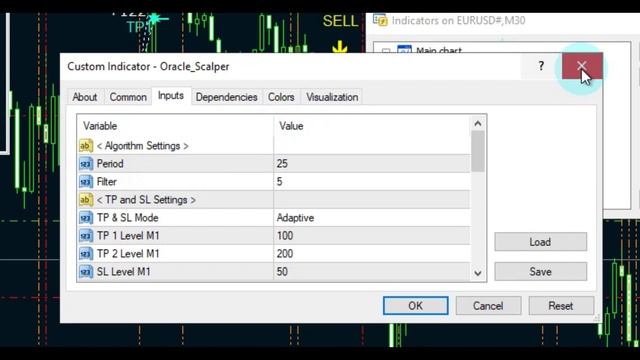This screenshot has height=360, width=640.
Task: Select the 'Period' variable label
Action: [110, 164]
